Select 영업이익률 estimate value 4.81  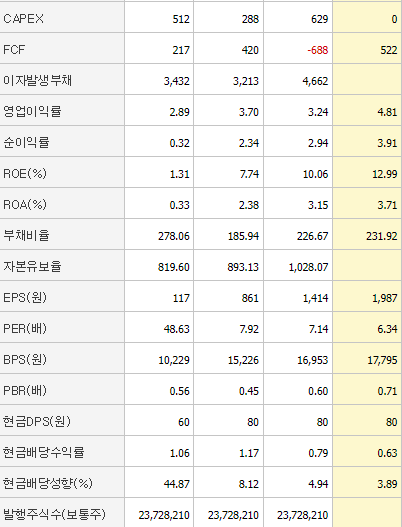pos(387,112)
